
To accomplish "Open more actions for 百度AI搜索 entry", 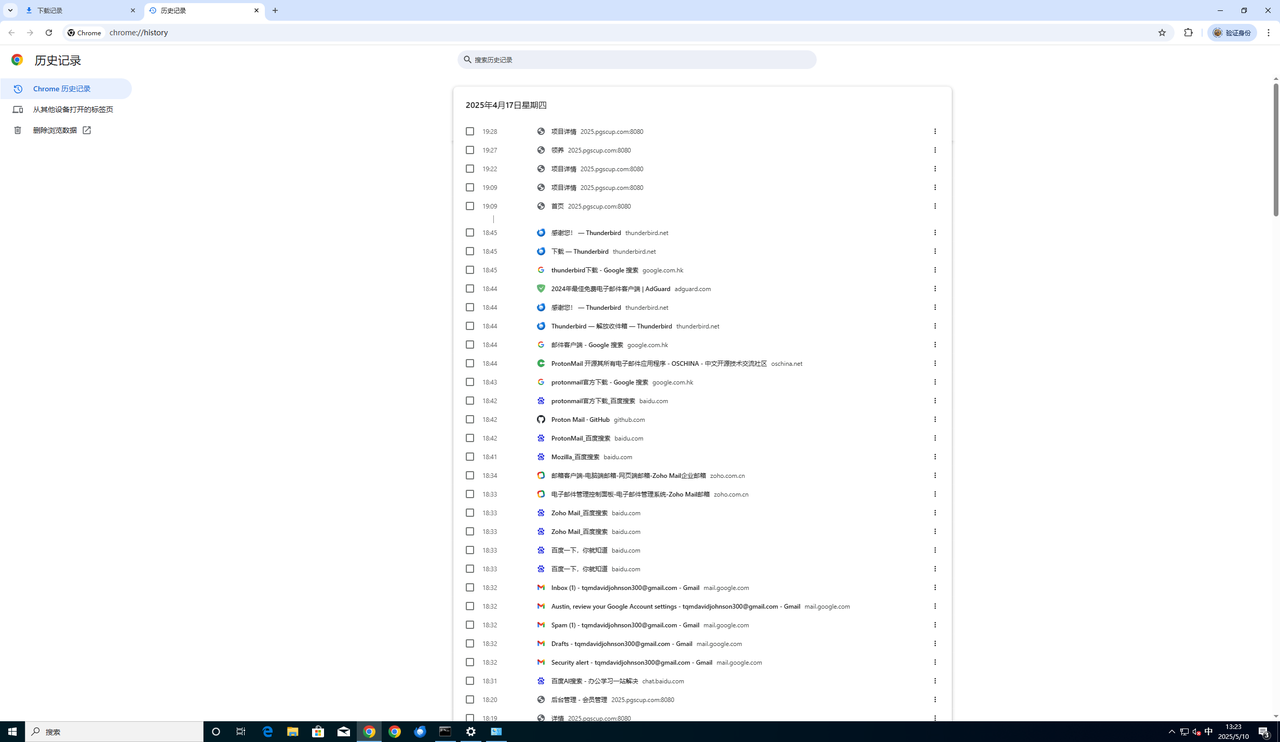I will 935,681.
